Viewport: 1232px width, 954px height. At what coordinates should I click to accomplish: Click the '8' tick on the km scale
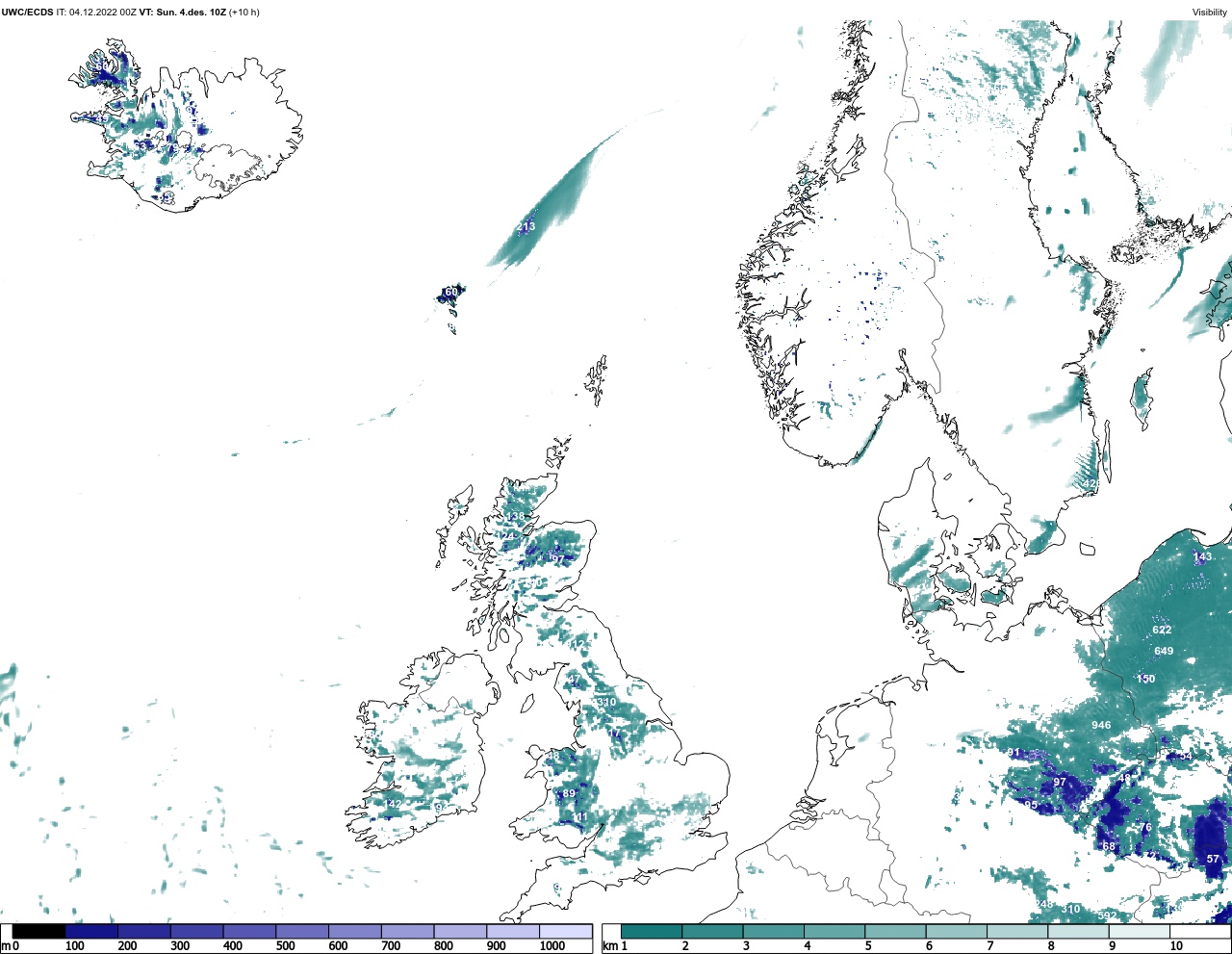(1051, 946)
